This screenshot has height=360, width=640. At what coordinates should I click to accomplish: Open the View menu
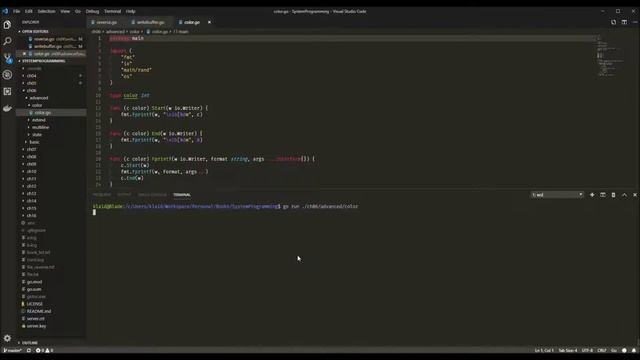point(65,11)
